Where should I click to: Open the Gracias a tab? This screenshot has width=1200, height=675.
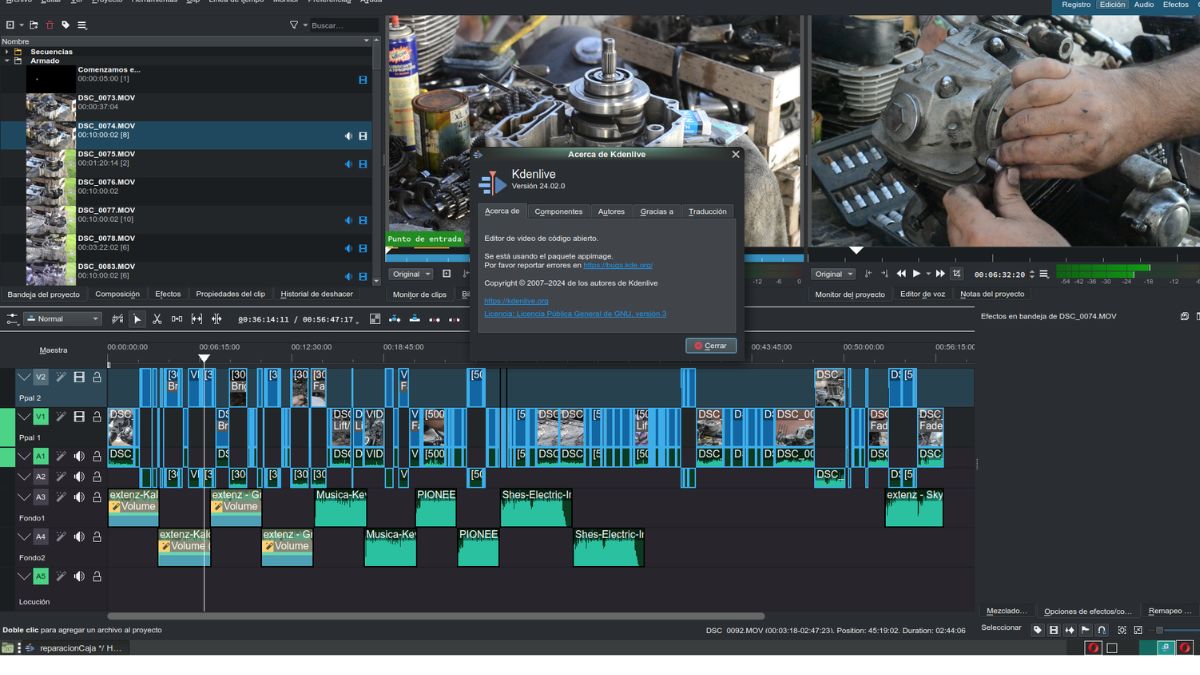coord(657,212)
